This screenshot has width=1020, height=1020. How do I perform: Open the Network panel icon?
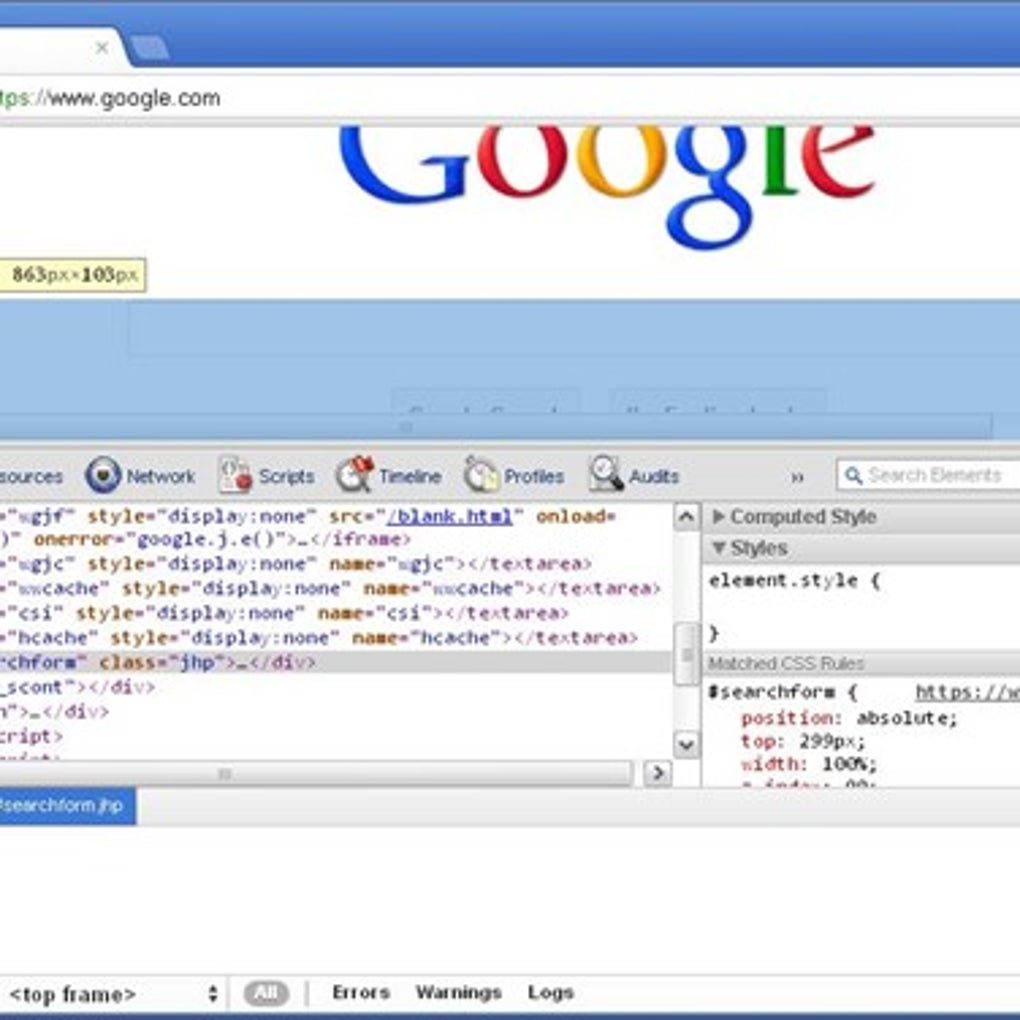(x=103, y=475)
